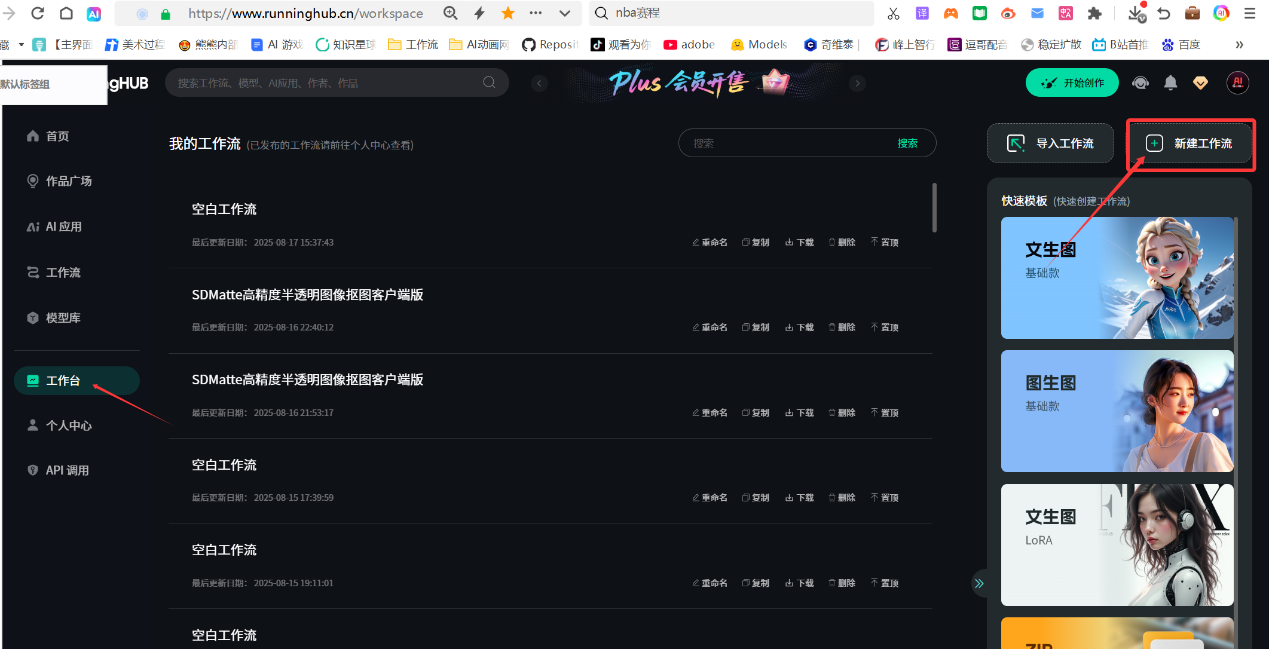Click the magnifier icon in top search bar
Image resolution: width=1269 pixels, height=649 pixels.
489,83
